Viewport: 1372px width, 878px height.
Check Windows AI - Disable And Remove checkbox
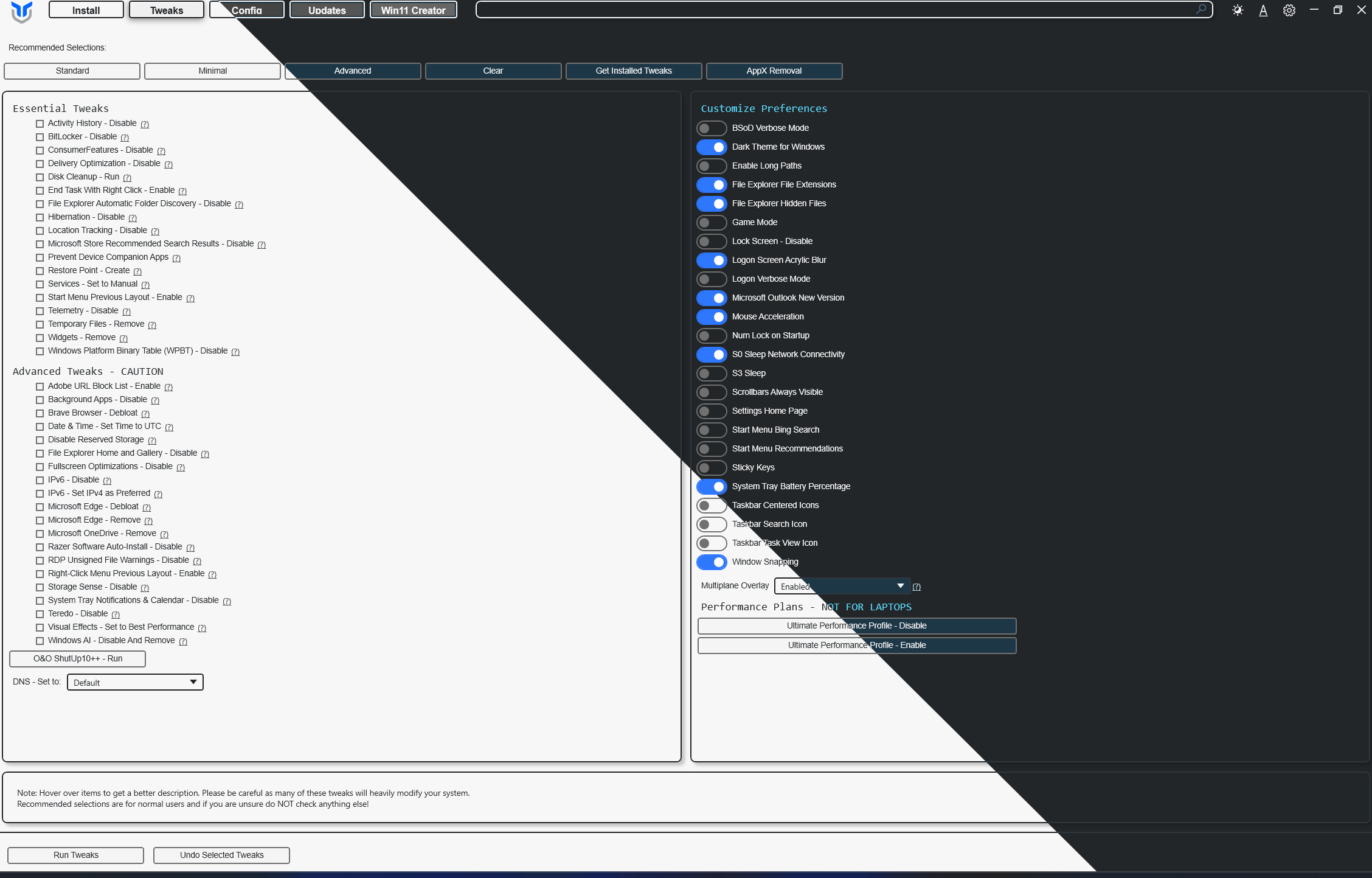click(40, 641)
